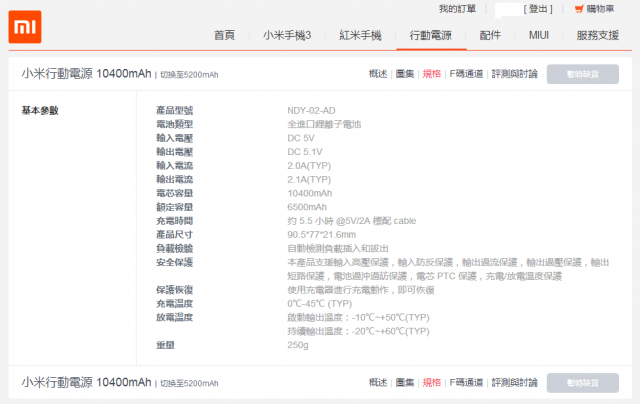Click top product title 小米行動電源 10400mAh

(x=87, y=73)
